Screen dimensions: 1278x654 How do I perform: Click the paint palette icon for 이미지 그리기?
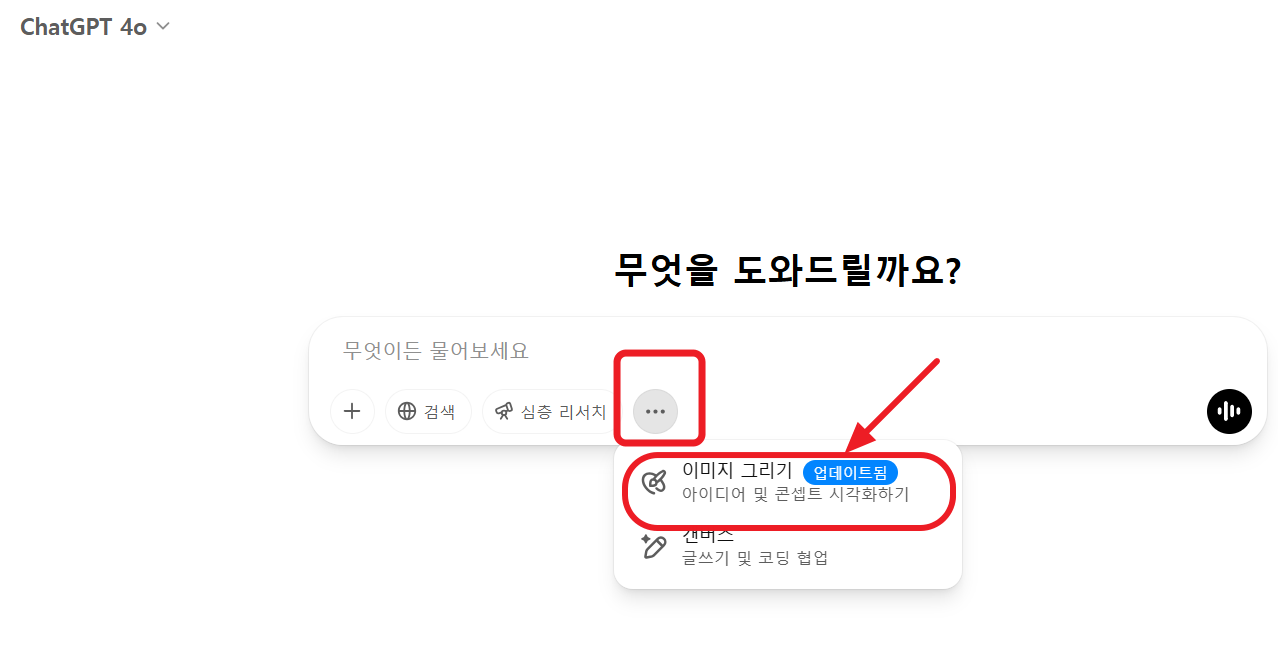[x=654, y=482]
